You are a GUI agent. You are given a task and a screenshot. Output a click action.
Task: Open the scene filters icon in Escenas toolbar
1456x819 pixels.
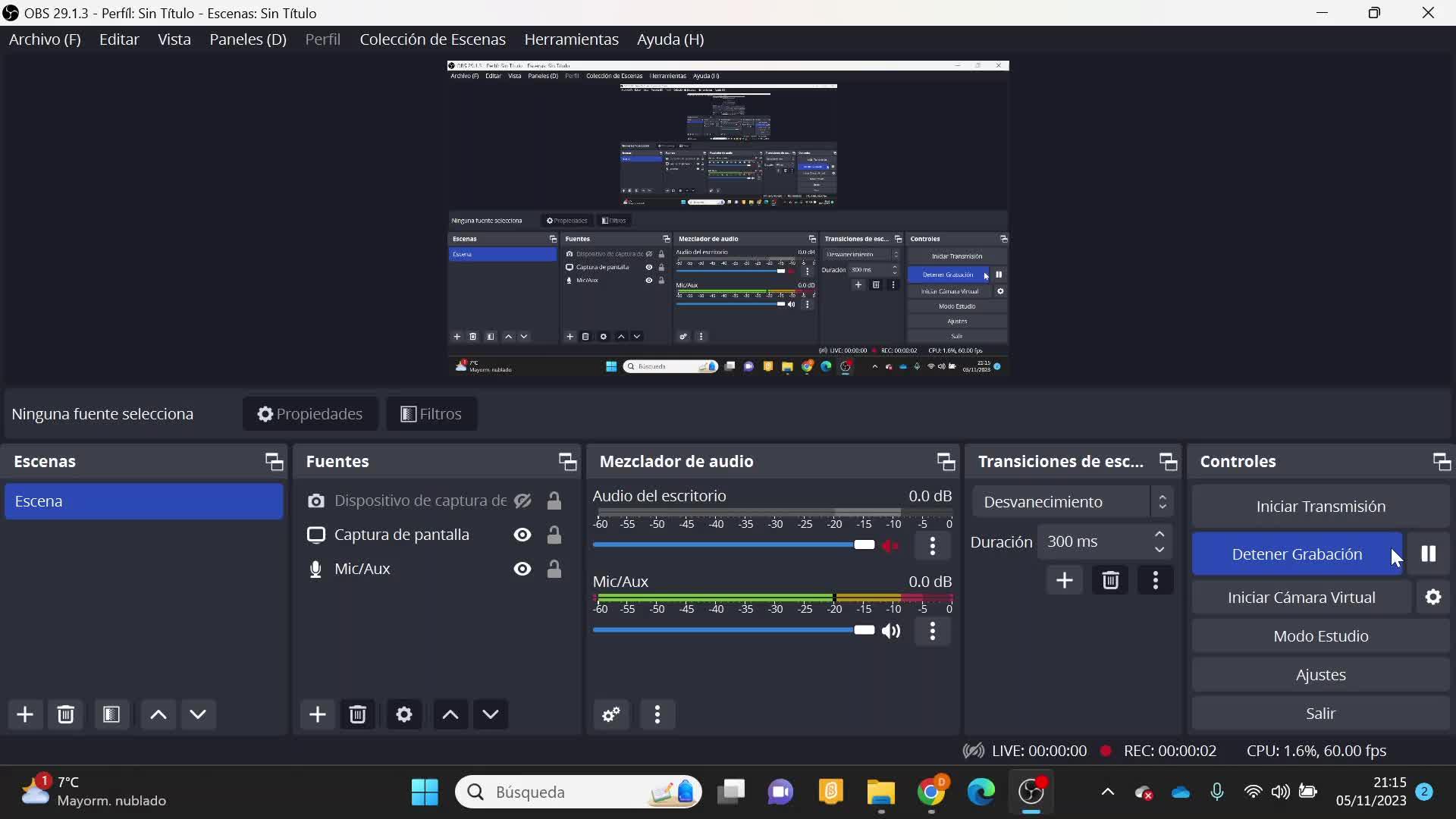pyautogui.click(x=111, y=714)
